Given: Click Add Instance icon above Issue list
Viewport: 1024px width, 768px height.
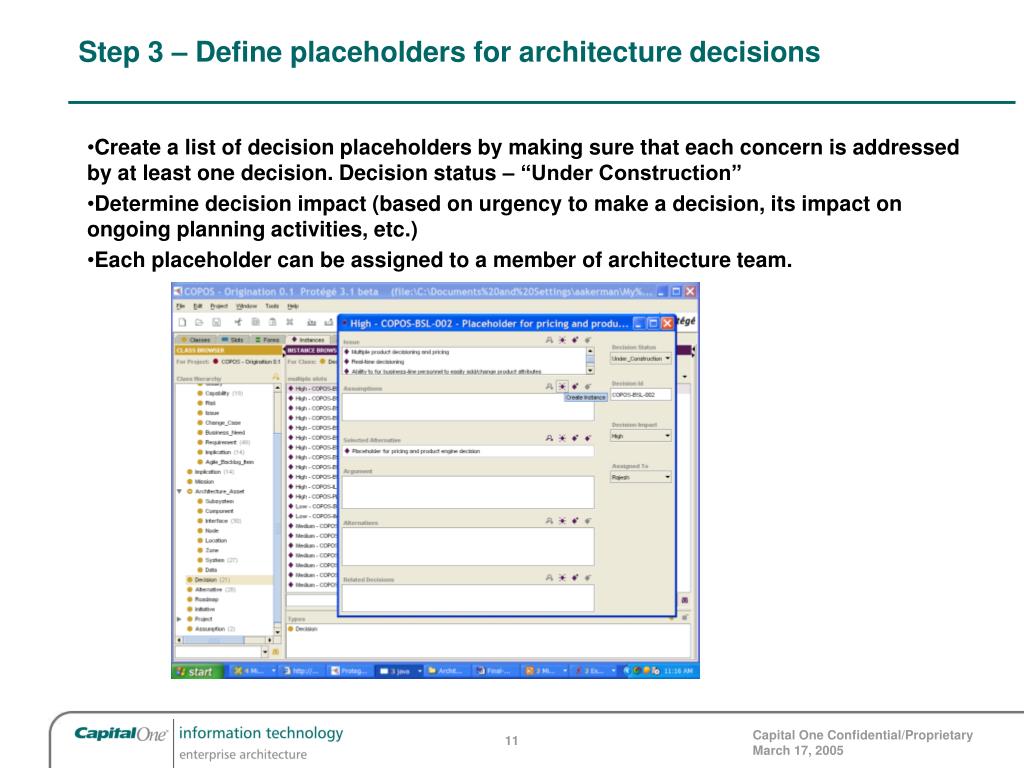Looking at the screenshot, I should click(x=575, y=340).
